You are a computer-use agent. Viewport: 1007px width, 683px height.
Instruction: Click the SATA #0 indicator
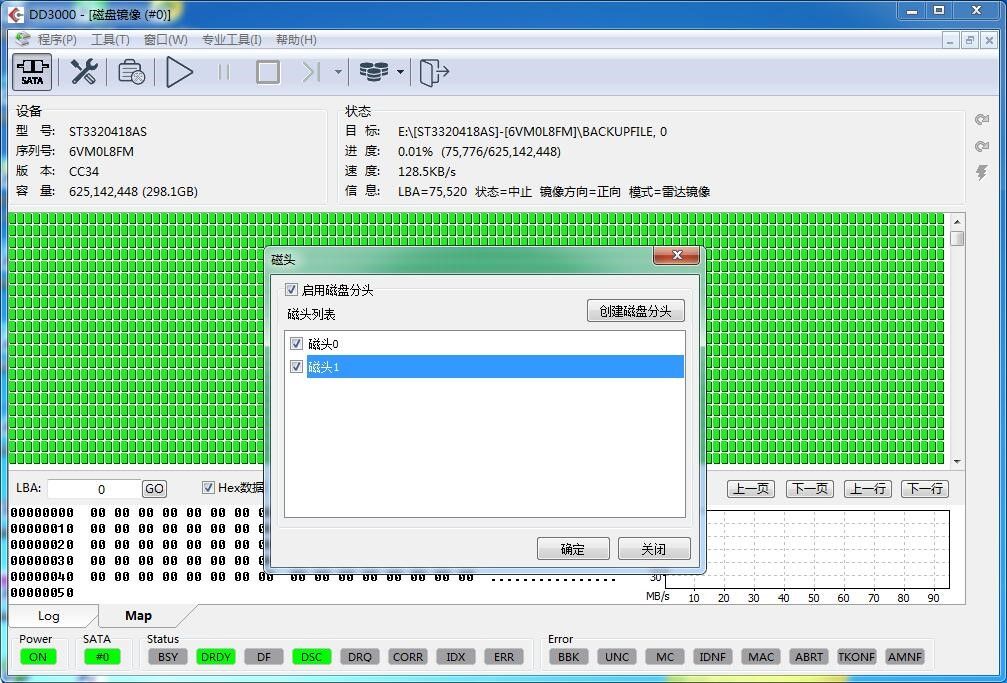coord(102,657)
